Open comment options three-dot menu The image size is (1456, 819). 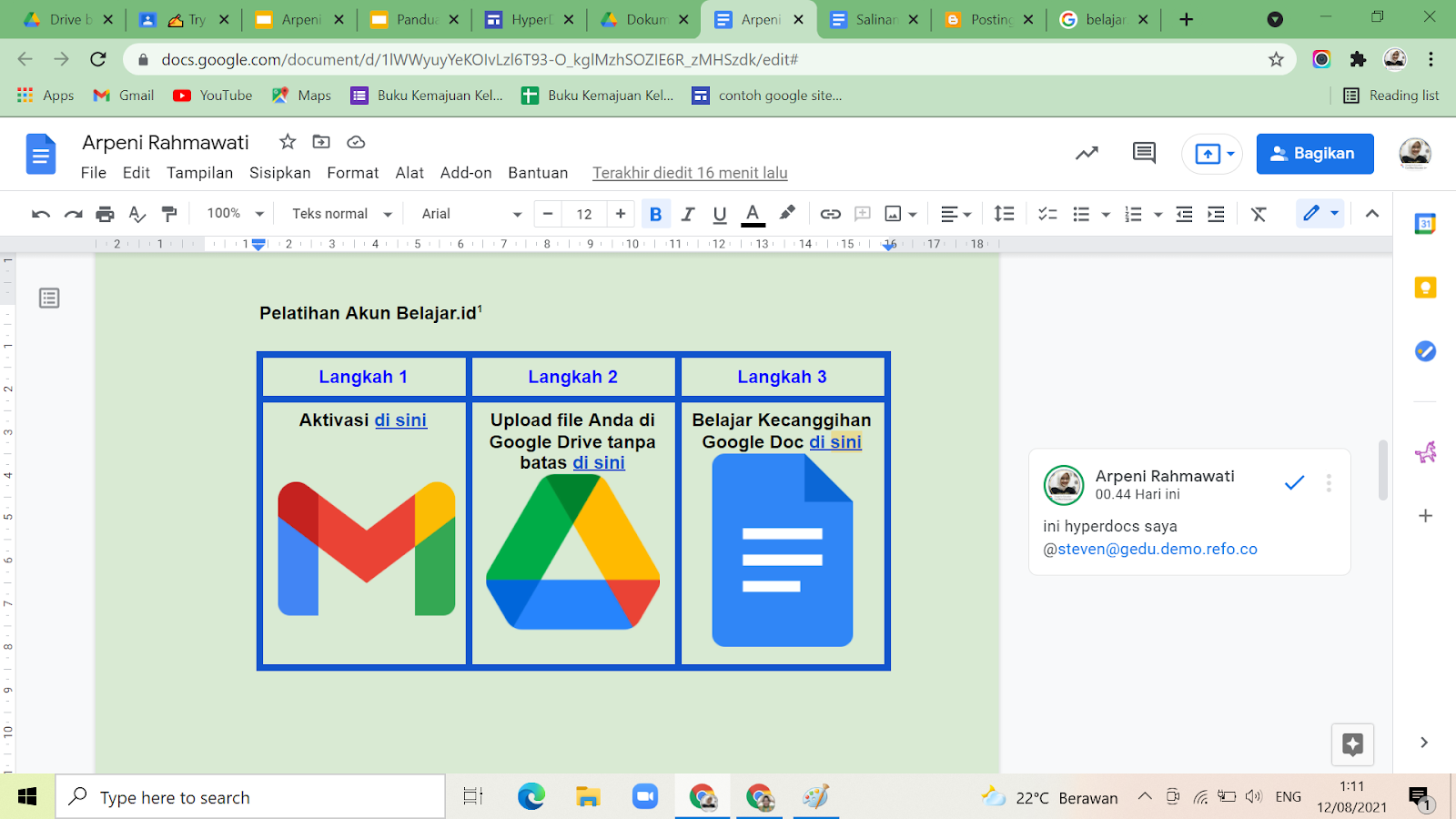(1329, 483)
